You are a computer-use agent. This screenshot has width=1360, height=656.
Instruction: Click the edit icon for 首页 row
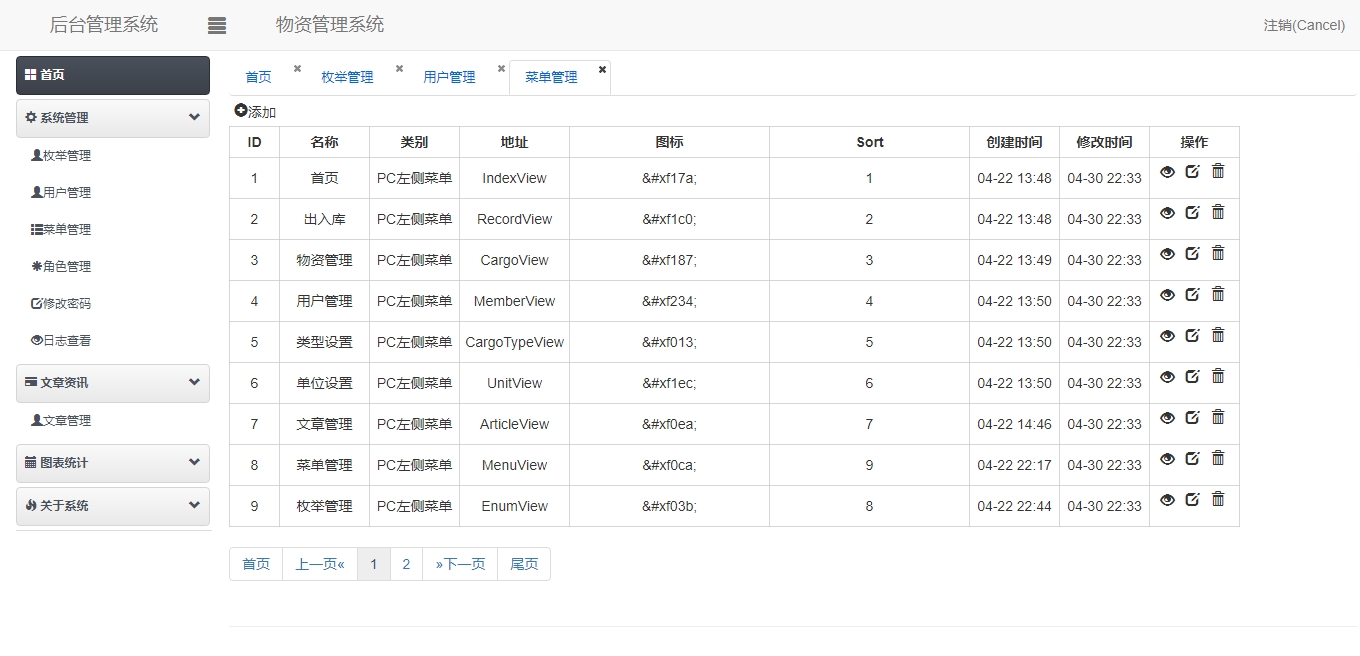coord(1192,171)
